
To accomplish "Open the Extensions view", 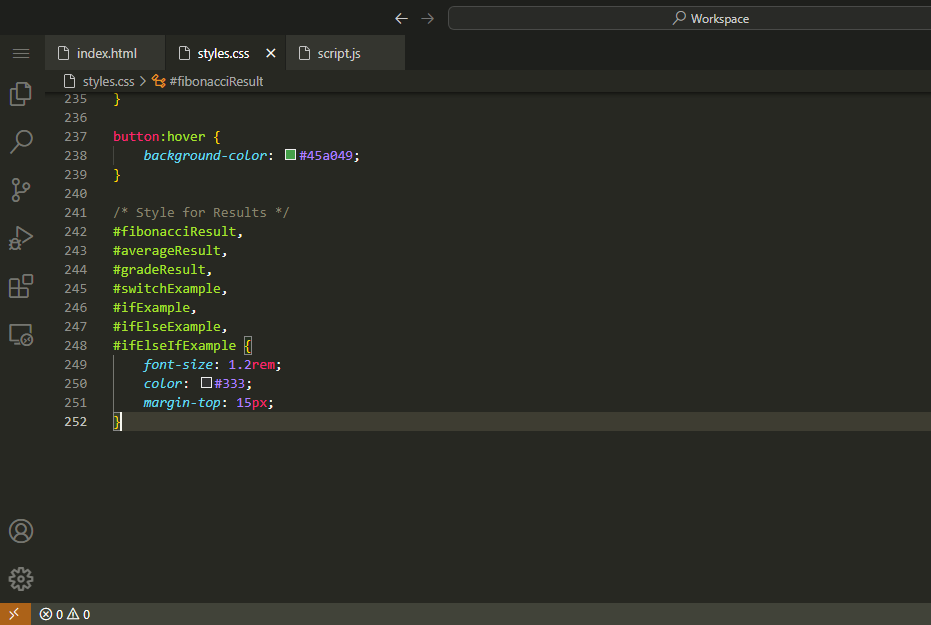I will [21, 287].
